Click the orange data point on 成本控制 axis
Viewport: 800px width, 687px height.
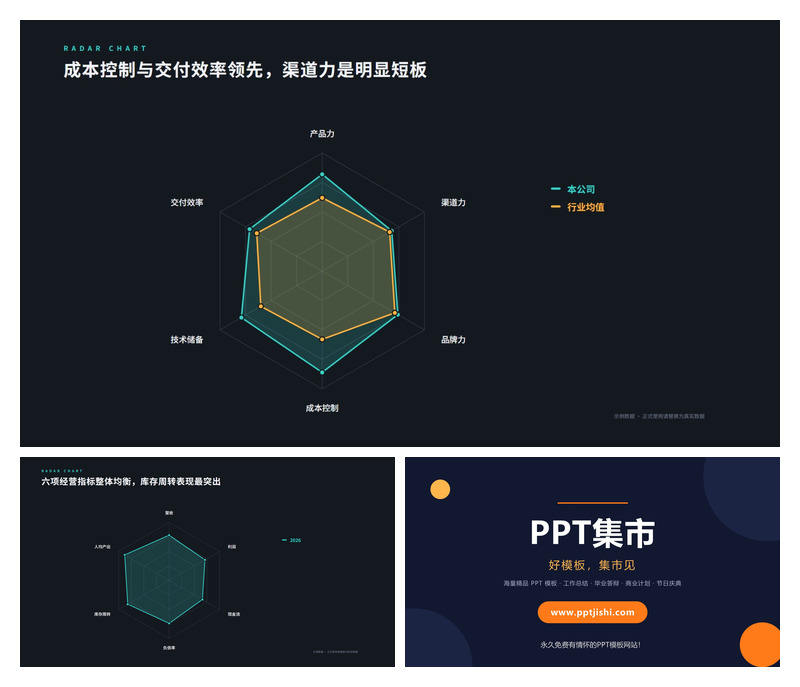[x=322, y=339]
